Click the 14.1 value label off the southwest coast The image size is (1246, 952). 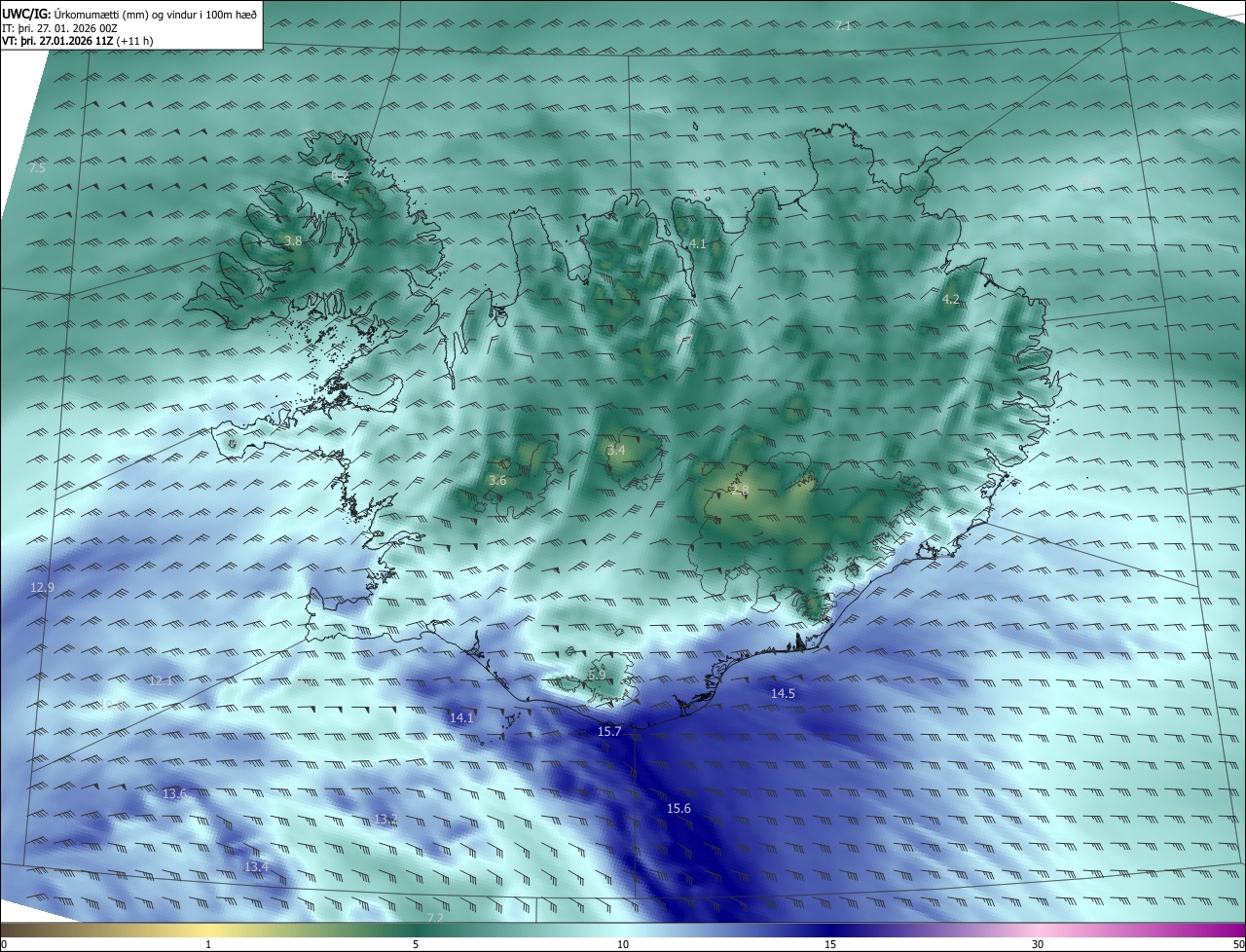pyautogui.click(x=461, y=717)
